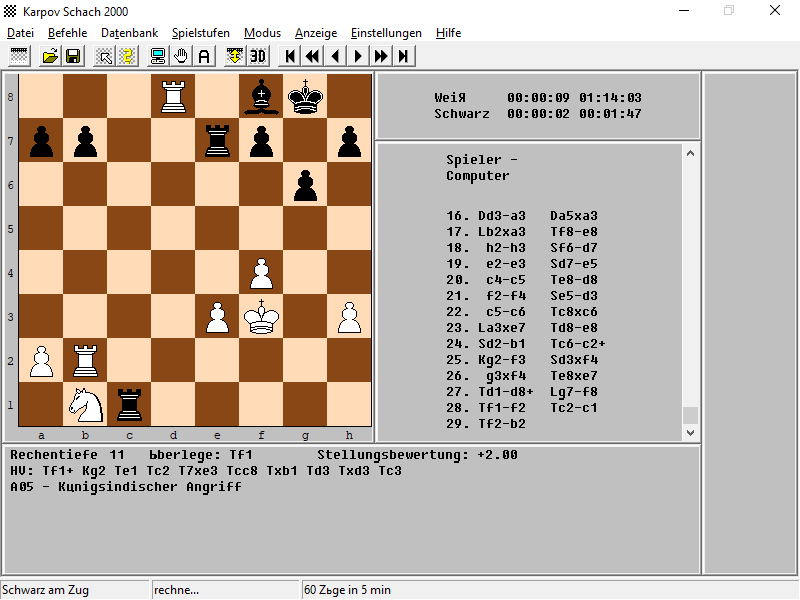800x600 pixels.
Task: Click move Tc2-c1 in move list
Action: click(574, 408)
